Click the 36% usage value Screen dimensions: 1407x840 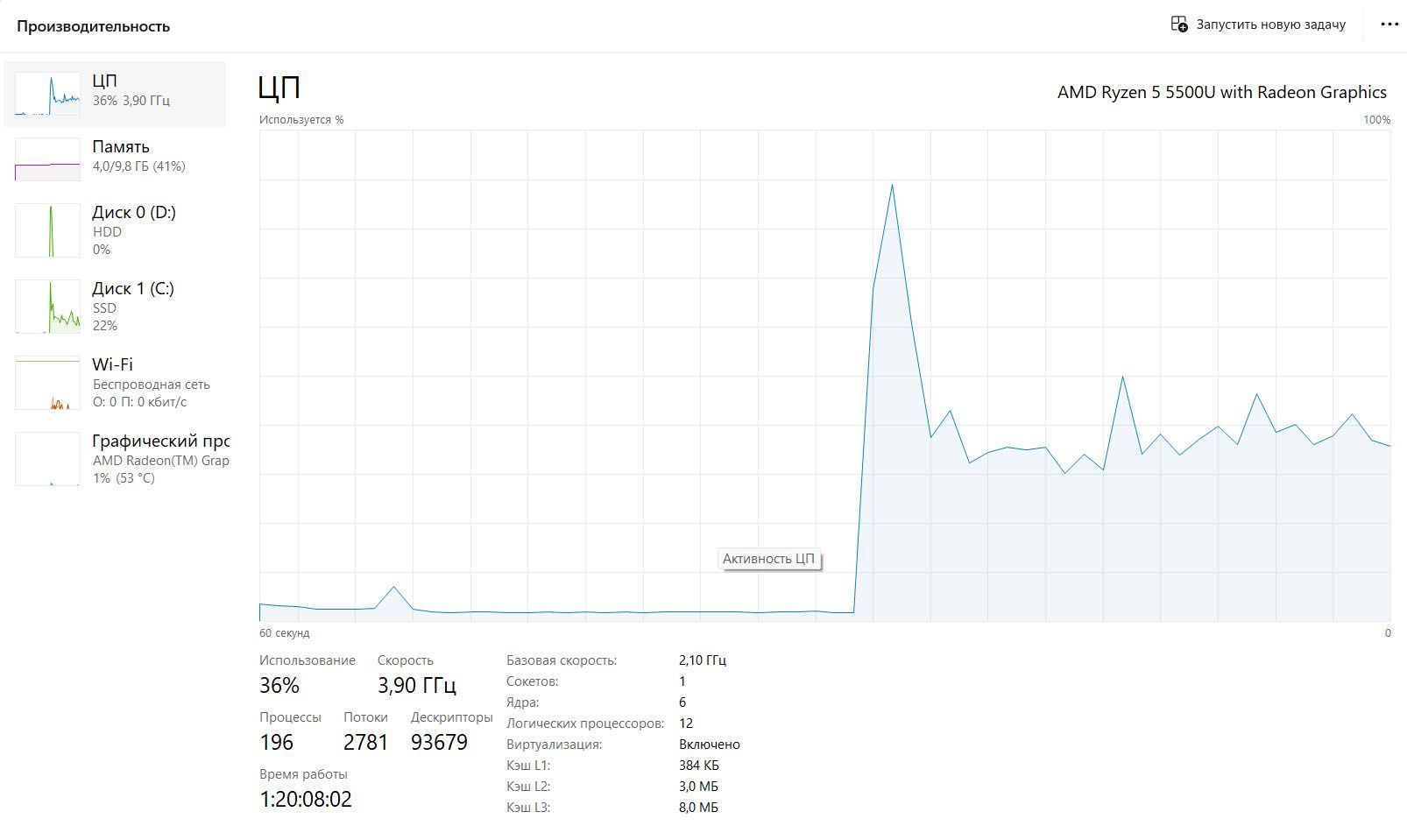pos(279,685)
